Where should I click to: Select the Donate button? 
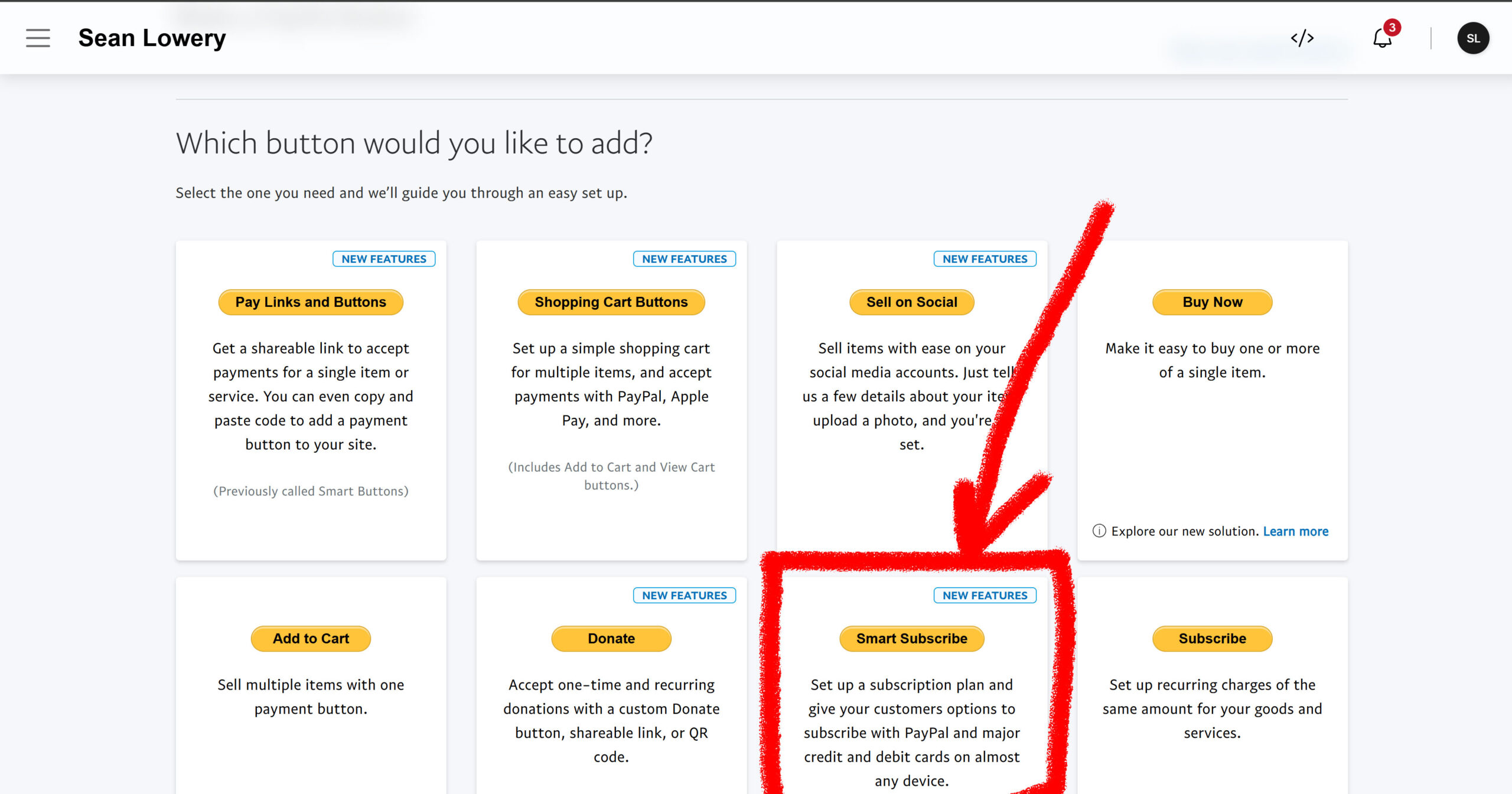point(611,638)
